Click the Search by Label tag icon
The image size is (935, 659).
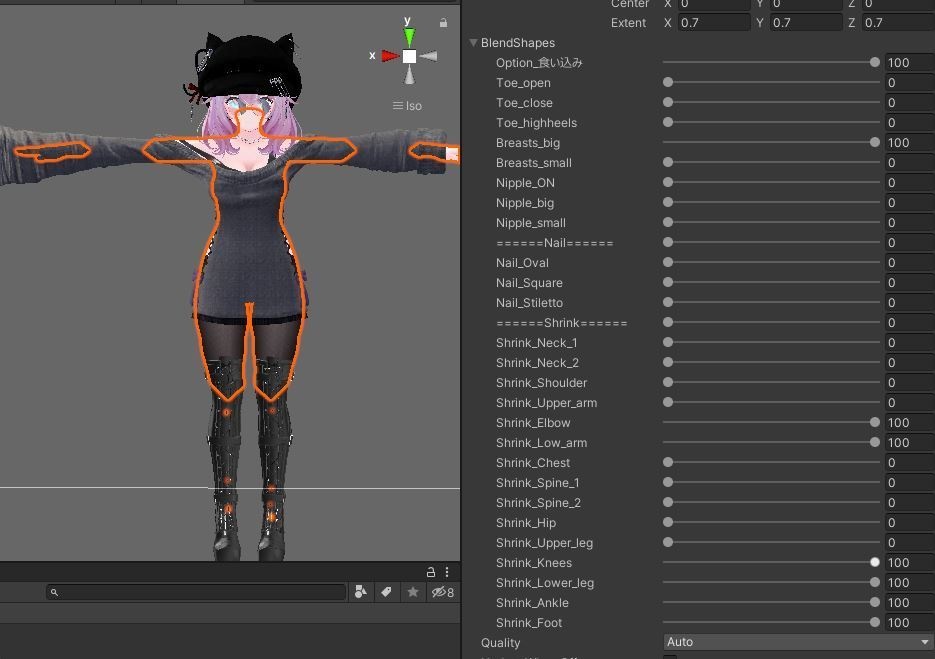(x=386, y=592)
